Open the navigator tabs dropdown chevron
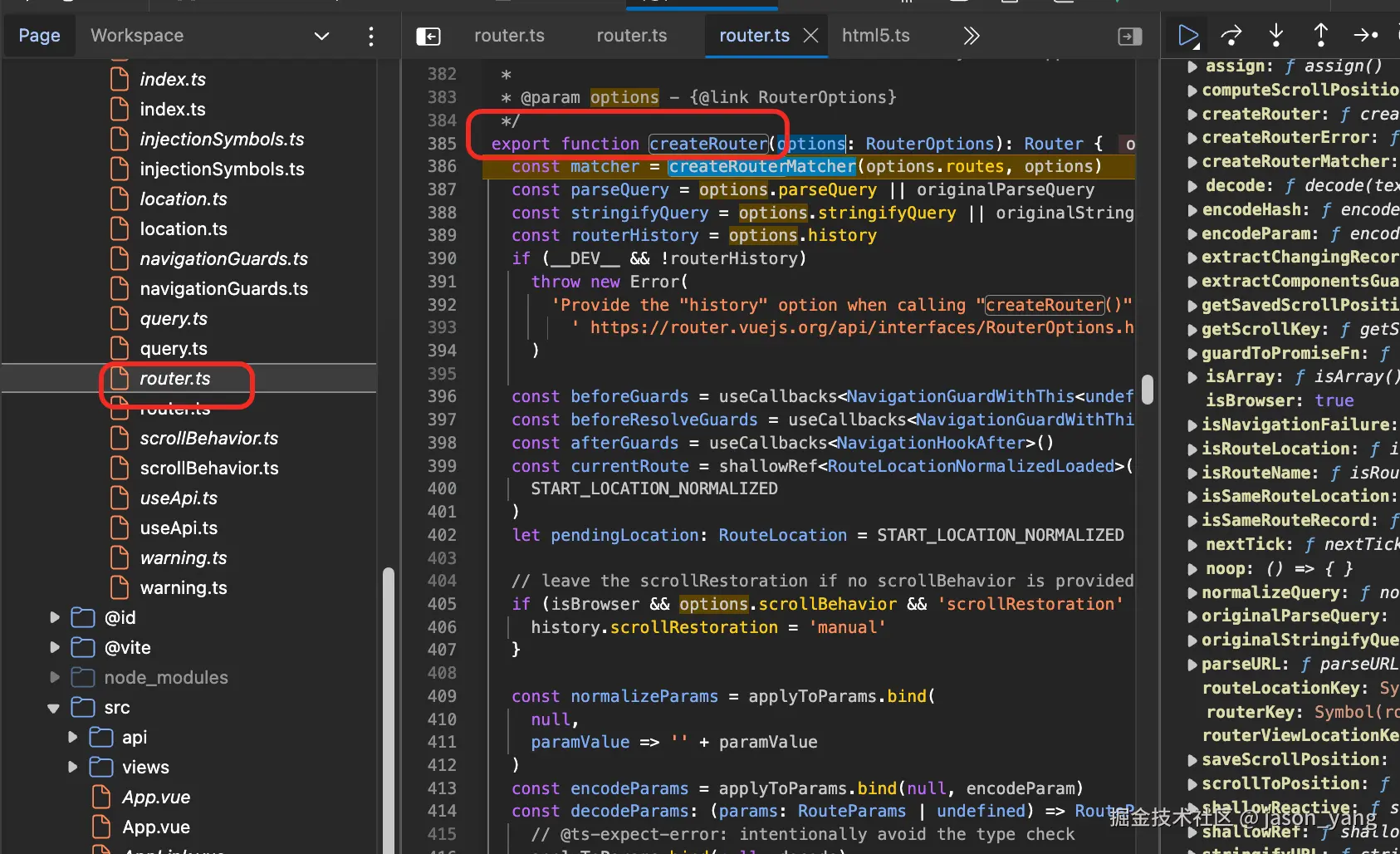 click(321, 36)
